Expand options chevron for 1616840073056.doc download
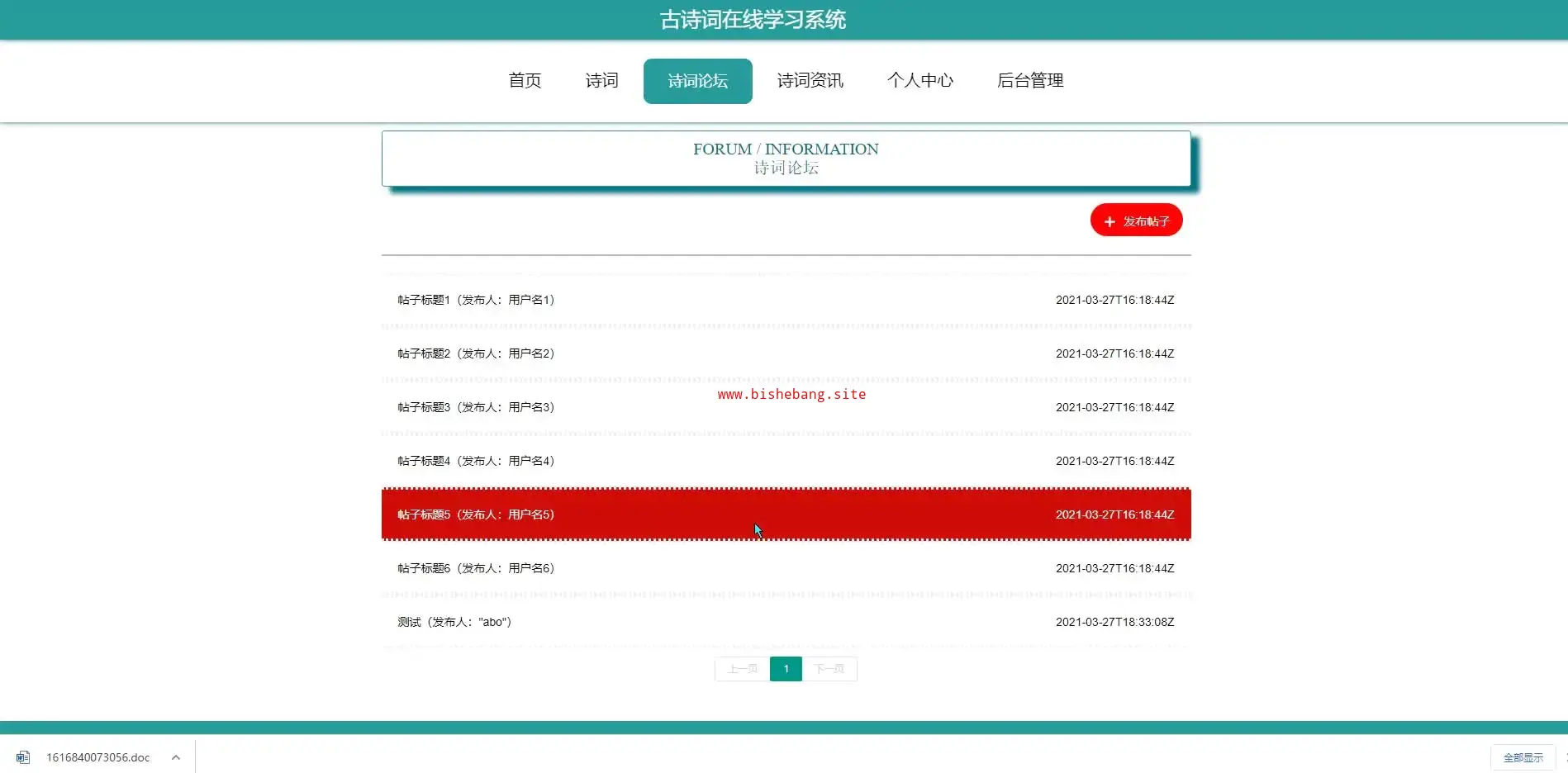This screenshot has width=1568, height=773. 176,757
